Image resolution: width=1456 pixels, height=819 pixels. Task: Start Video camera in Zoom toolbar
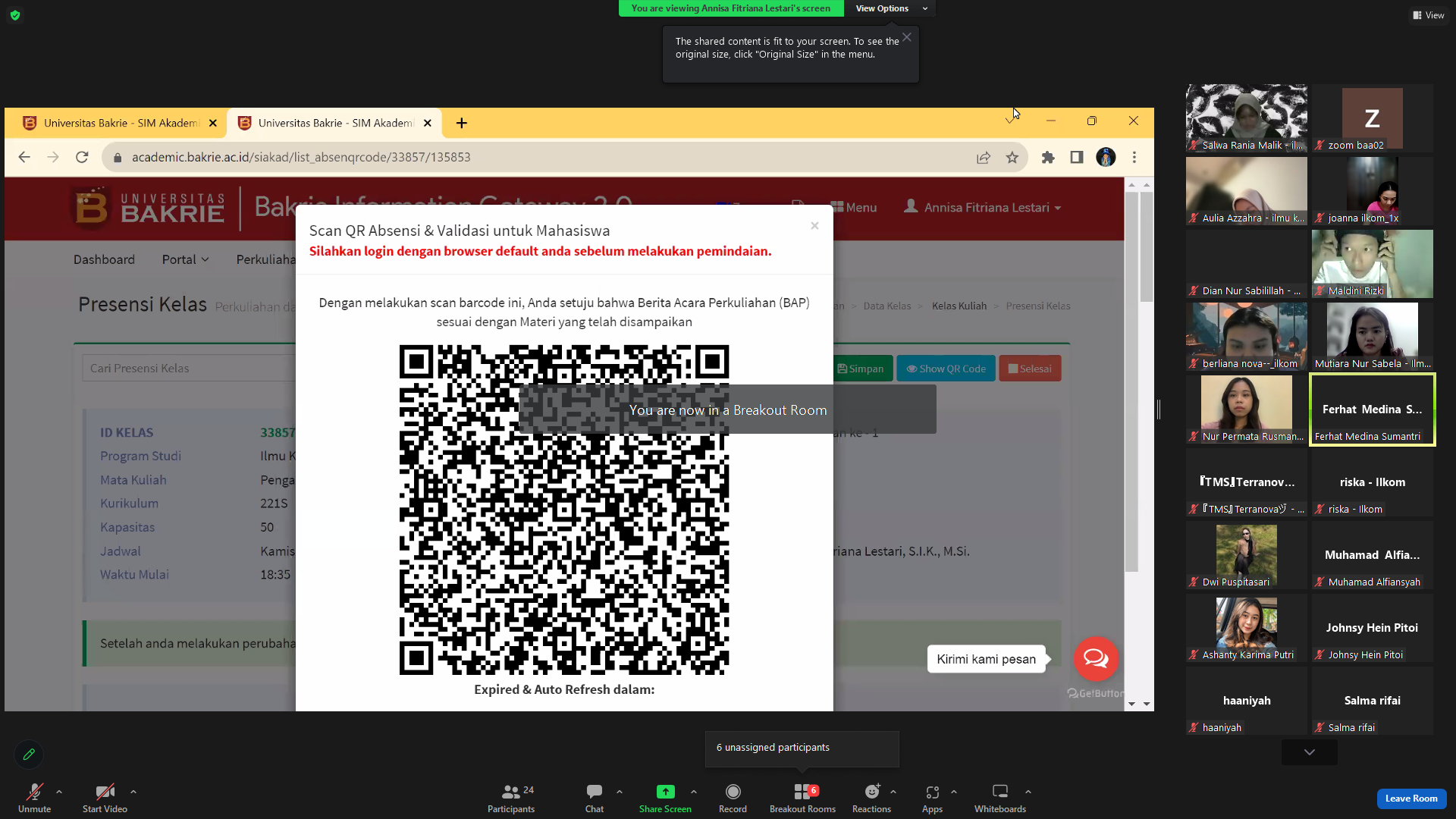click(105, 798)
